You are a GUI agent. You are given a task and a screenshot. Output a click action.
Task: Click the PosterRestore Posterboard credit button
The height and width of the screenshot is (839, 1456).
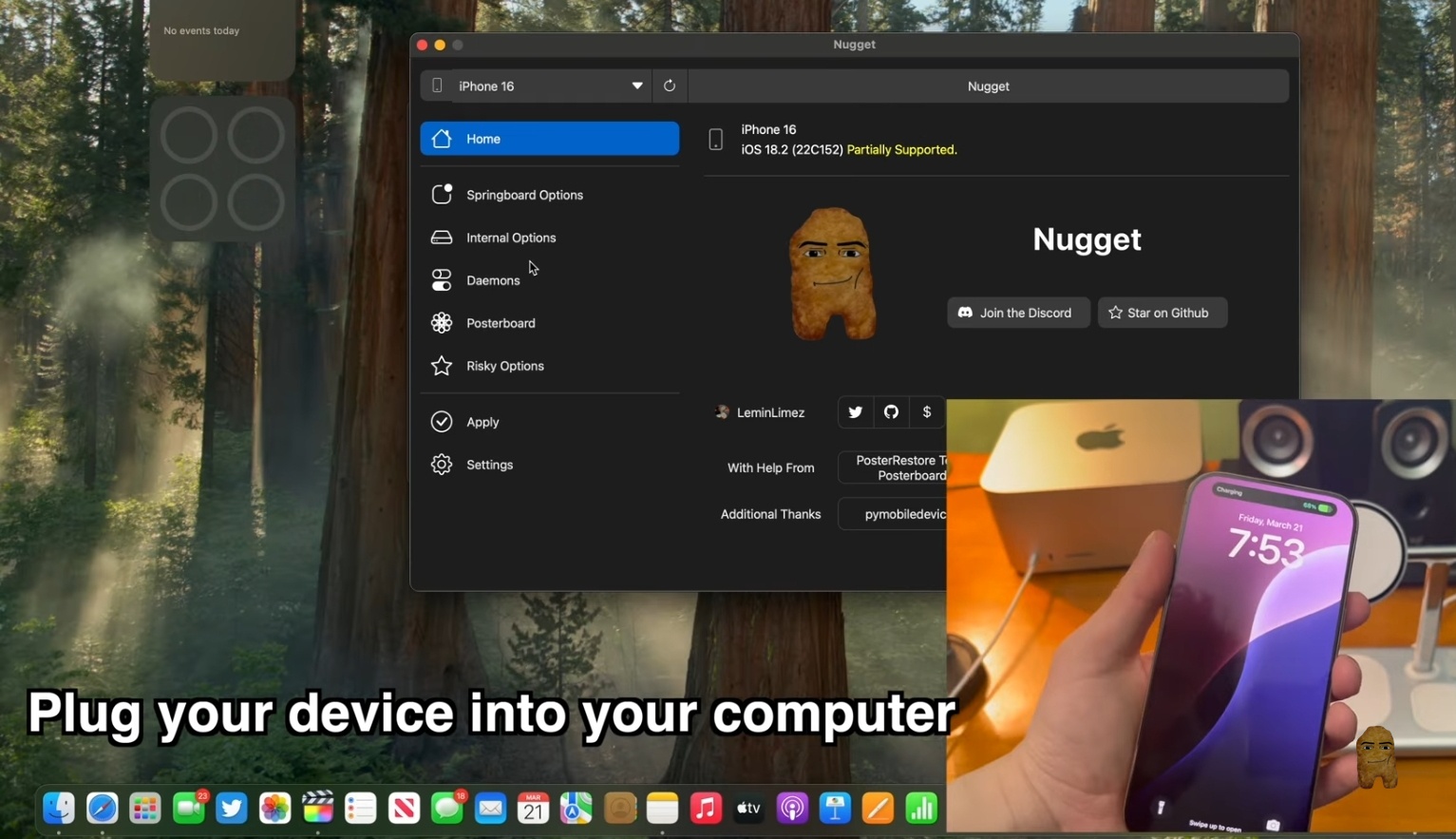(893, 467)
